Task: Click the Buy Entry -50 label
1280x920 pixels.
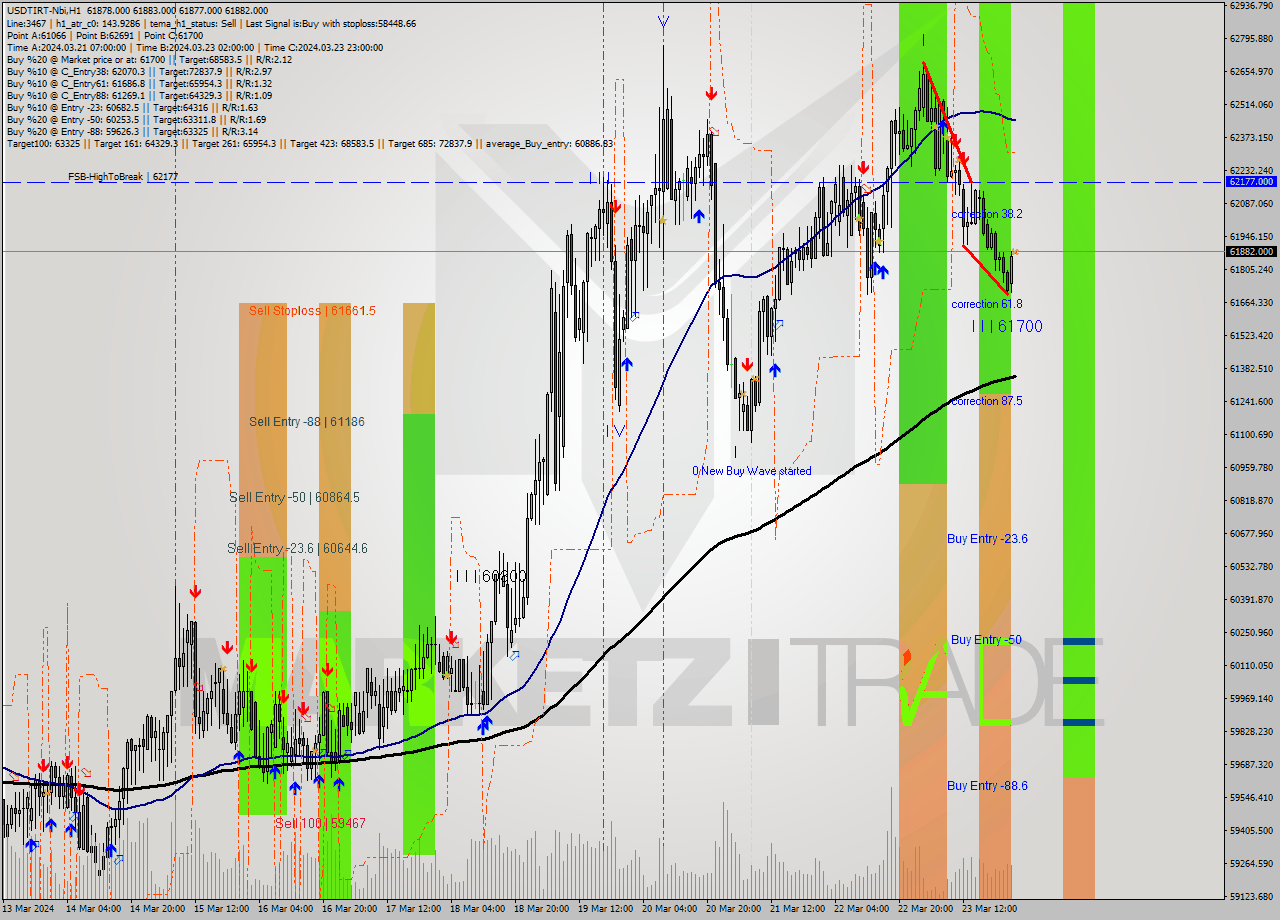Action: pos(986,640)
